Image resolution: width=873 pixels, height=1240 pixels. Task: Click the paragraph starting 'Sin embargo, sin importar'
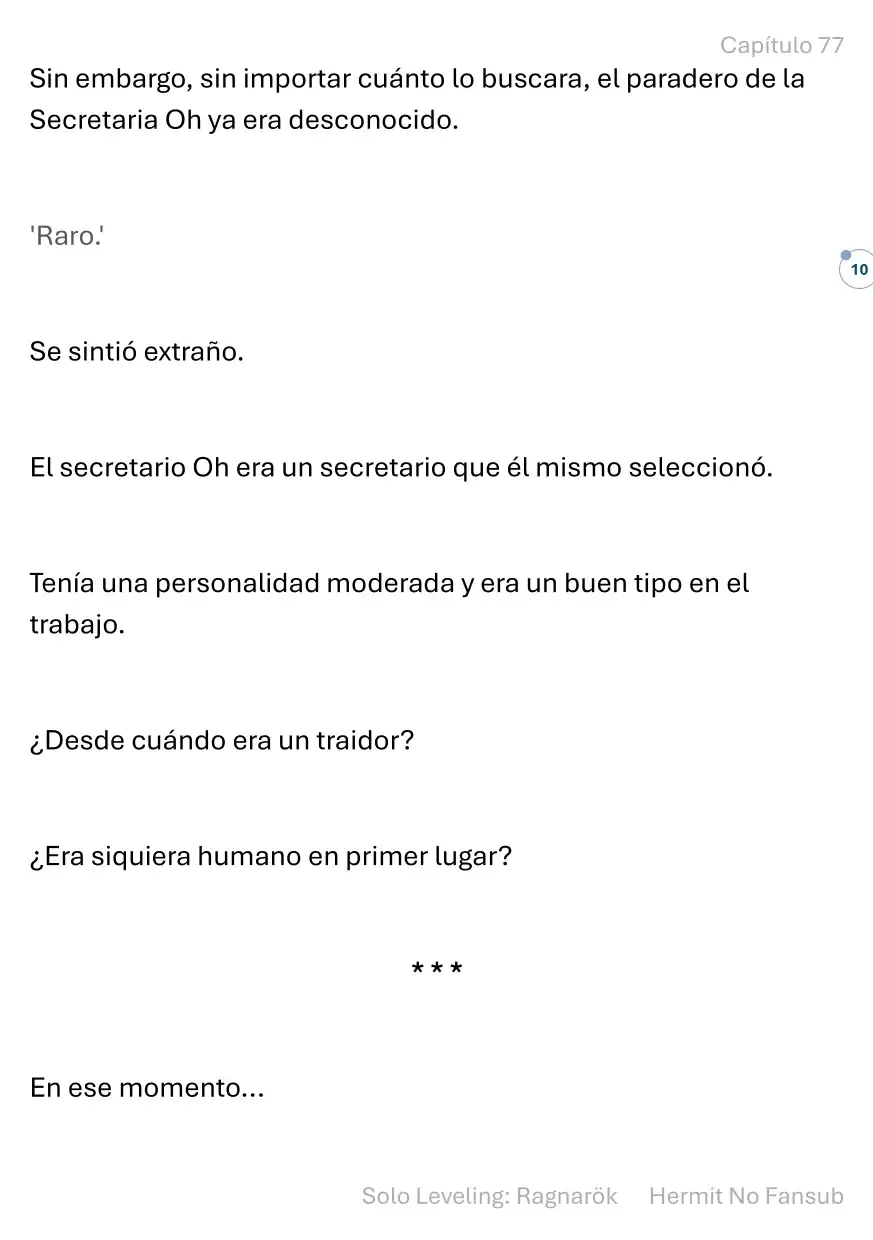pyautogui.click(x=417, y=99)
